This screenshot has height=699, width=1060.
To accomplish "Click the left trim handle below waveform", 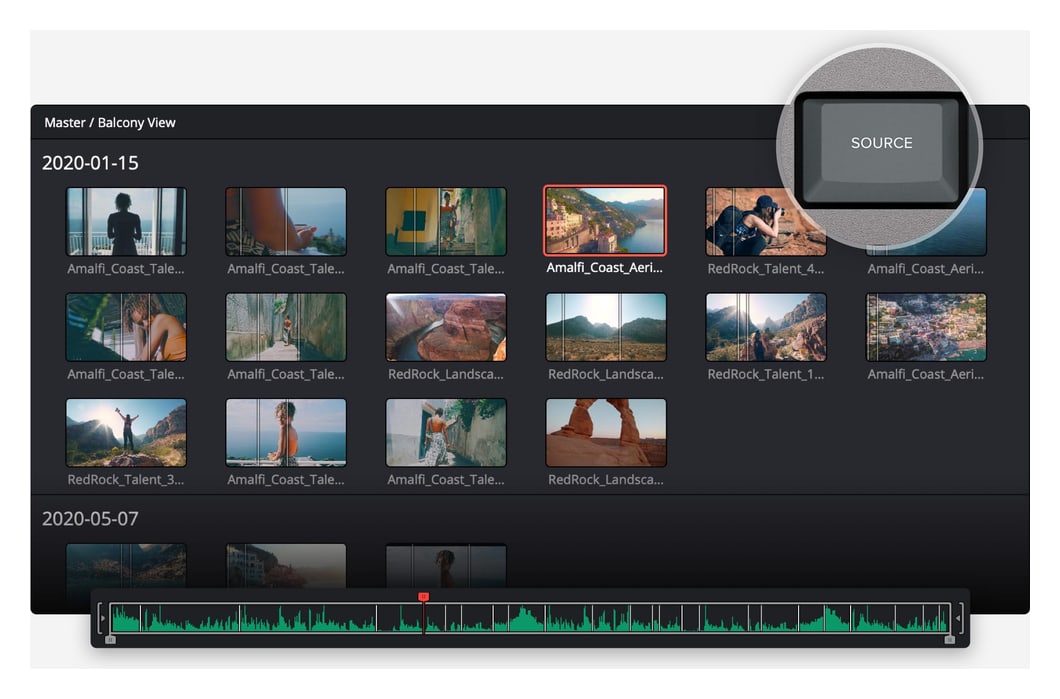I will (111, 640).
